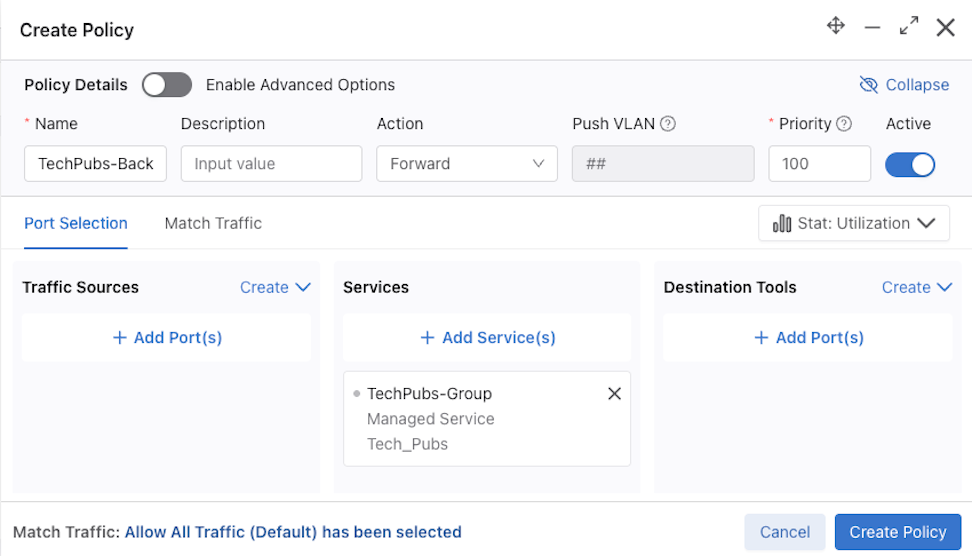Open Destination Tools Create dropdown
972x556 pixels.
point(917,287)
